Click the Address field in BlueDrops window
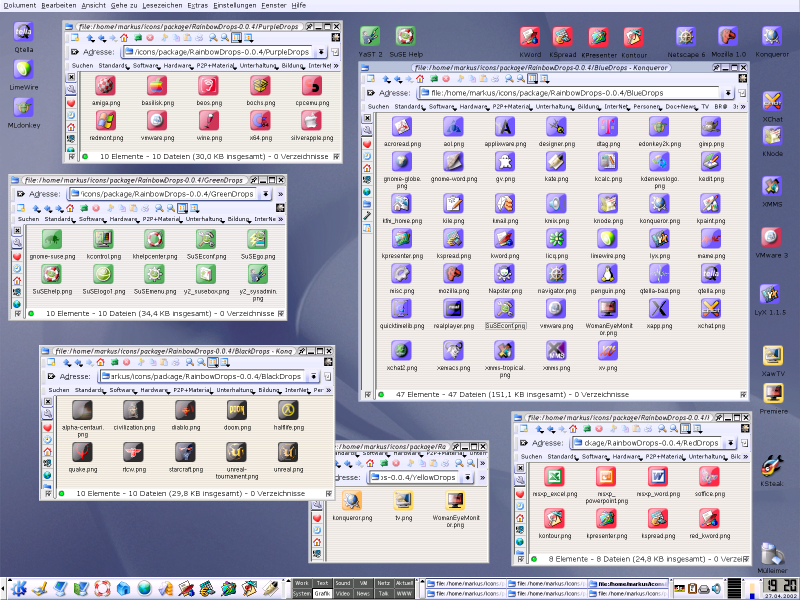The width and height of the screenshot is (800, 600). pos(570,93)
